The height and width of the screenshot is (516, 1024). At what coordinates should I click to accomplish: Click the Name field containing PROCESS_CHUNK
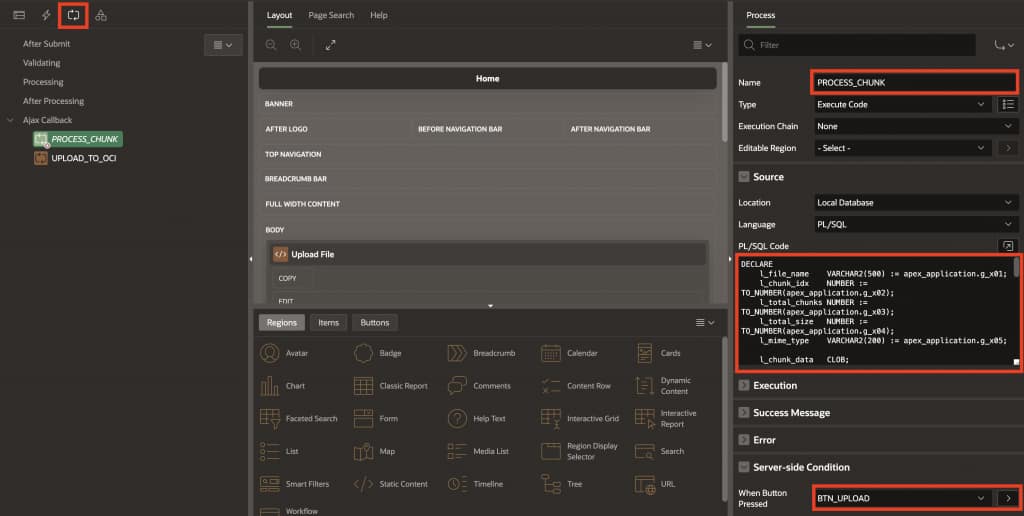coord(914,82)
